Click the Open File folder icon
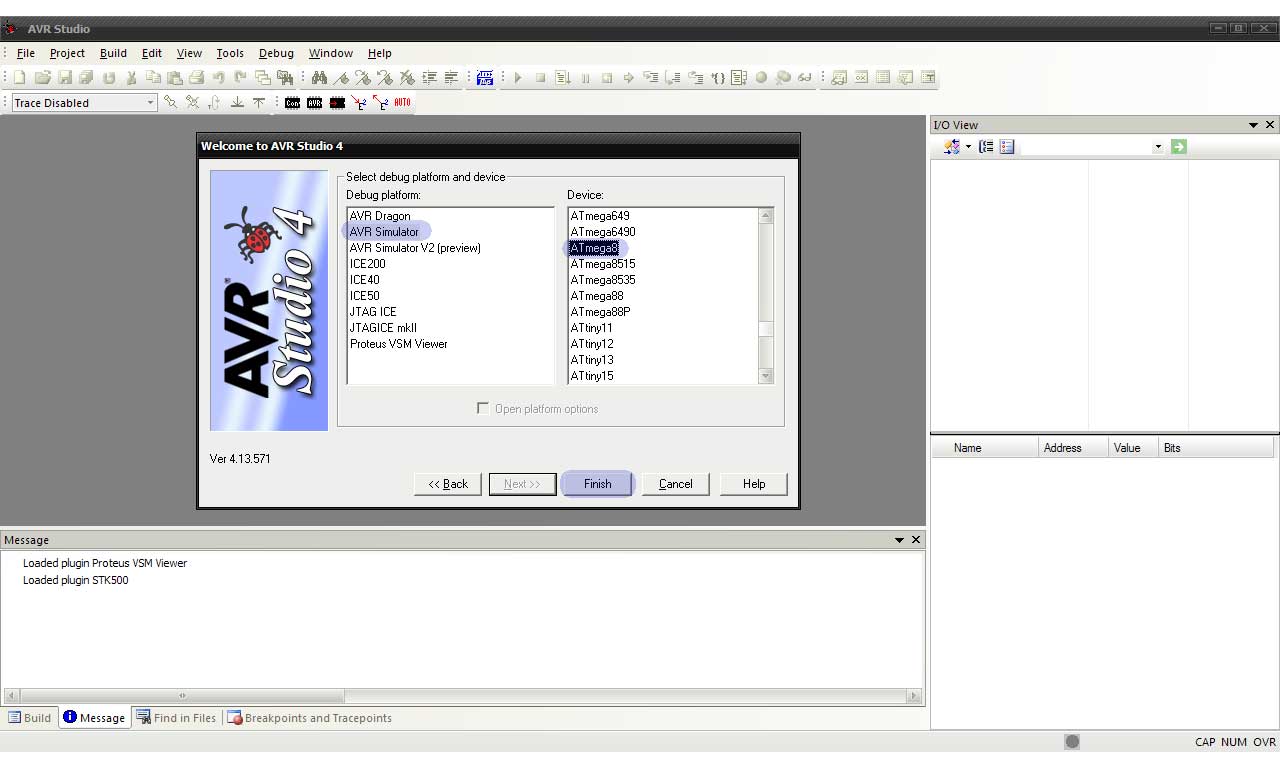Image resolution: width=1280 pixels, height=768 pixels. (42, 78)
